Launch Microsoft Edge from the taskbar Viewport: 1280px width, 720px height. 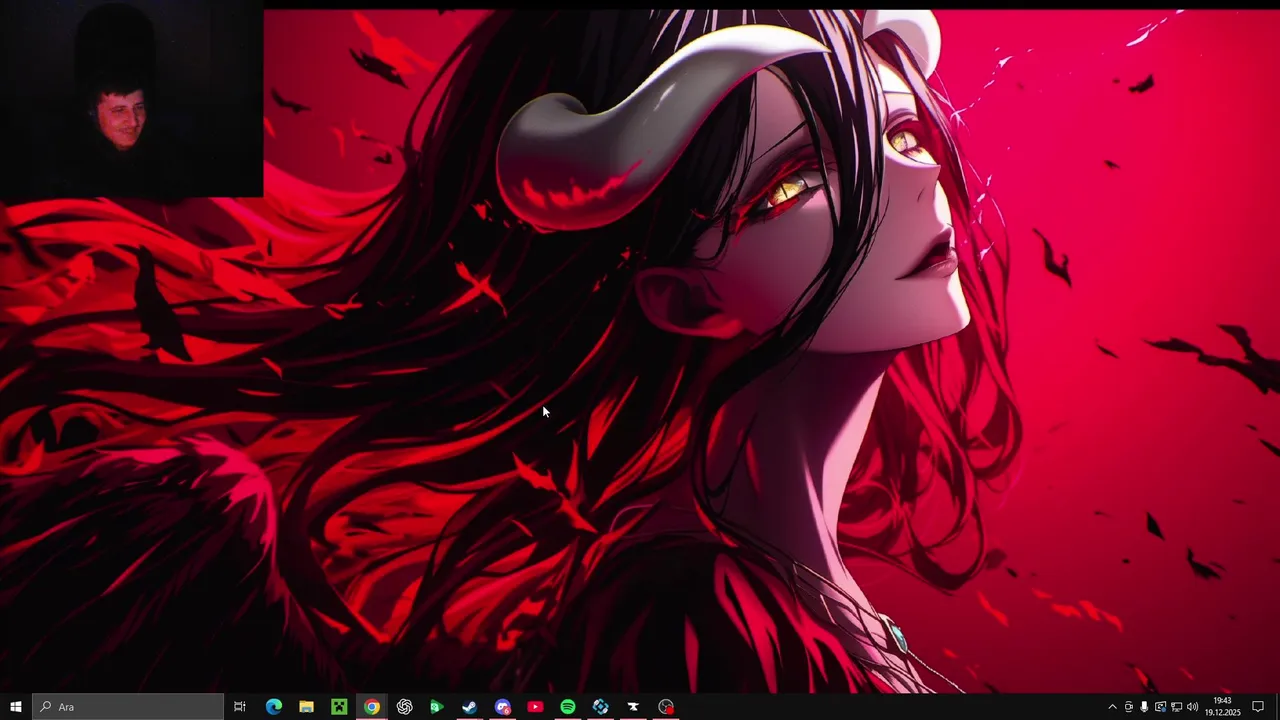click(x=273, y=707)
